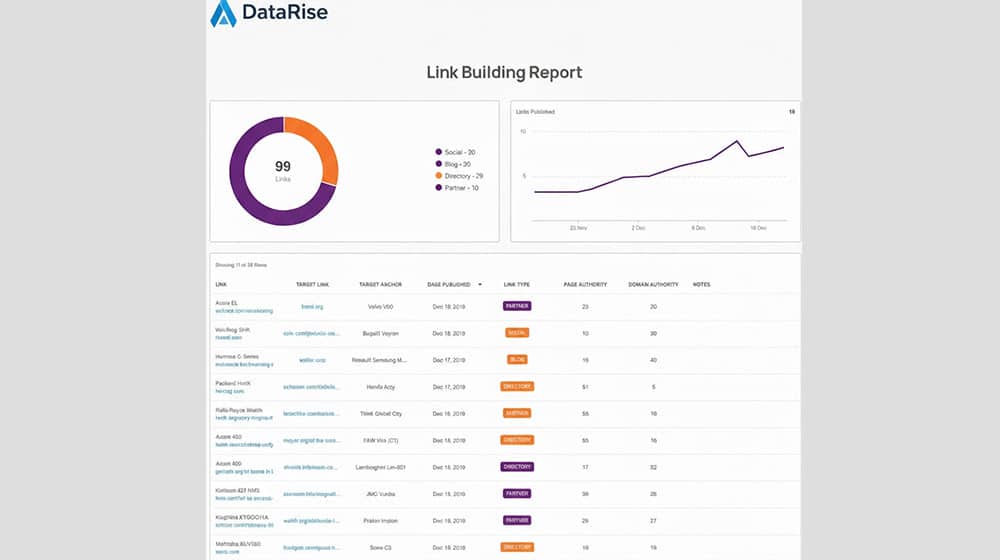Image resolution: width=1000 pixels, height=560 pixels.
Task: Sort by Date Published arrow
Action: pos(480,284)
